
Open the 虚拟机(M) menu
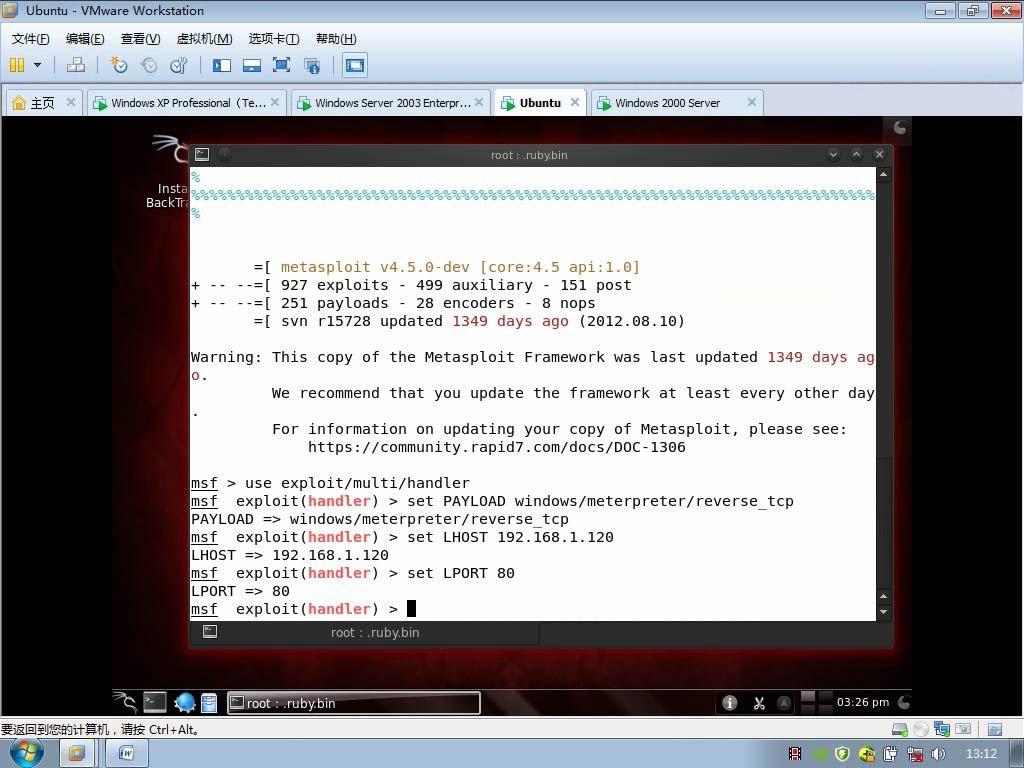click(x=204, y=39)
